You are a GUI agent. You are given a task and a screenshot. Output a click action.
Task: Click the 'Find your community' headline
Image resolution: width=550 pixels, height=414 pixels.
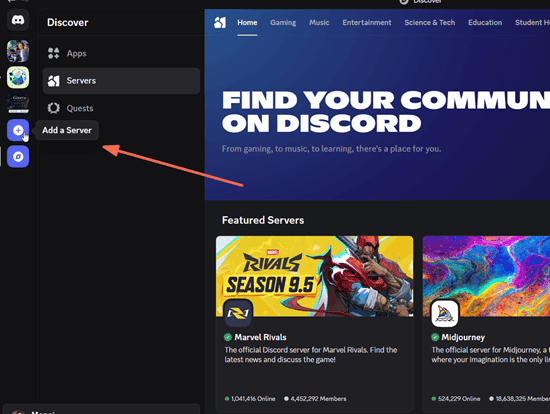(386, 112)
